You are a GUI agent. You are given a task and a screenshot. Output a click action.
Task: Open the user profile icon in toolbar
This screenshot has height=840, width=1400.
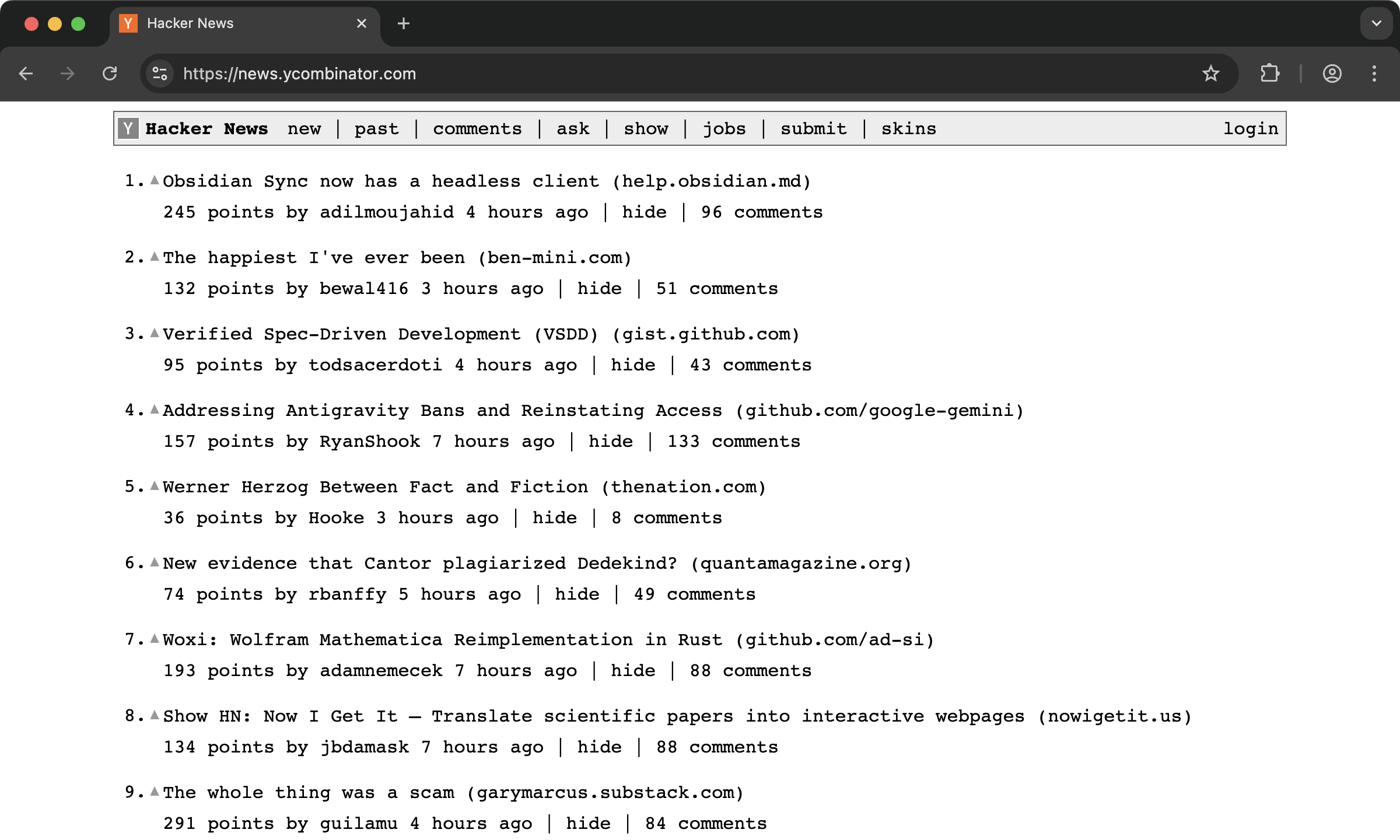pyautogui.click(x=1332, y=73)
